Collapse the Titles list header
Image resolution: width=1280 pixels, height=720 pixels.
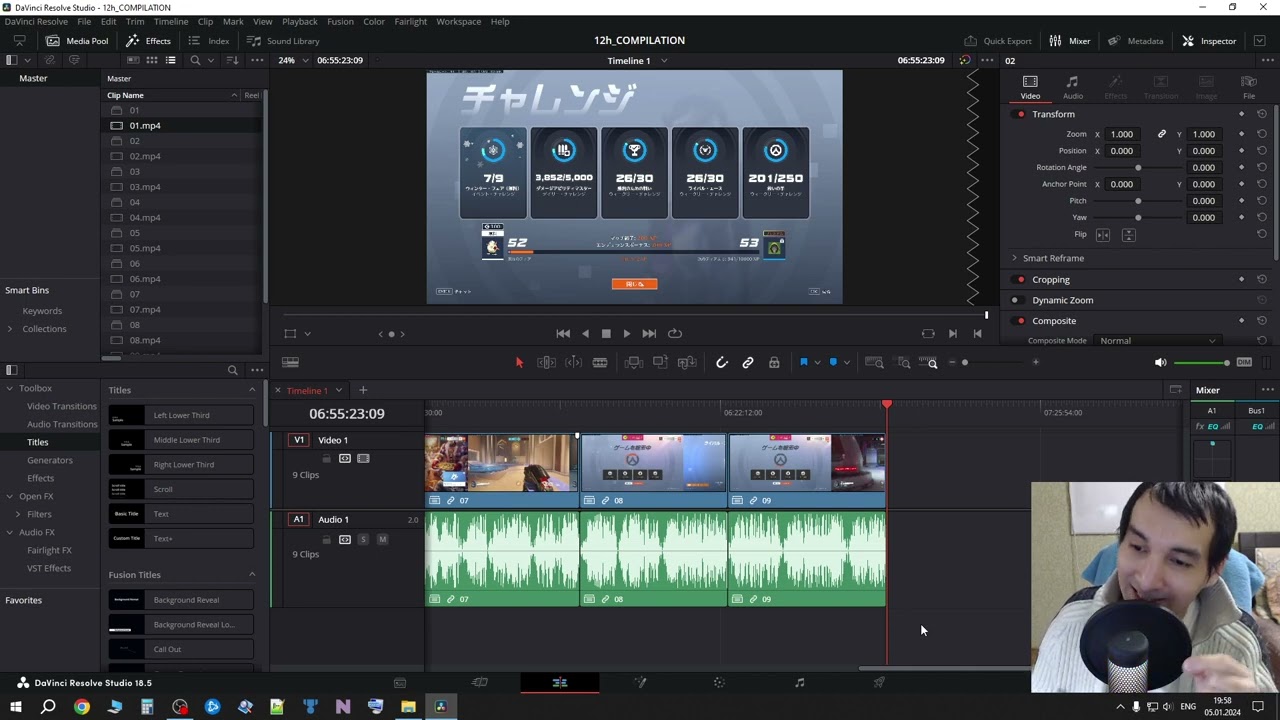pos(252,390)
